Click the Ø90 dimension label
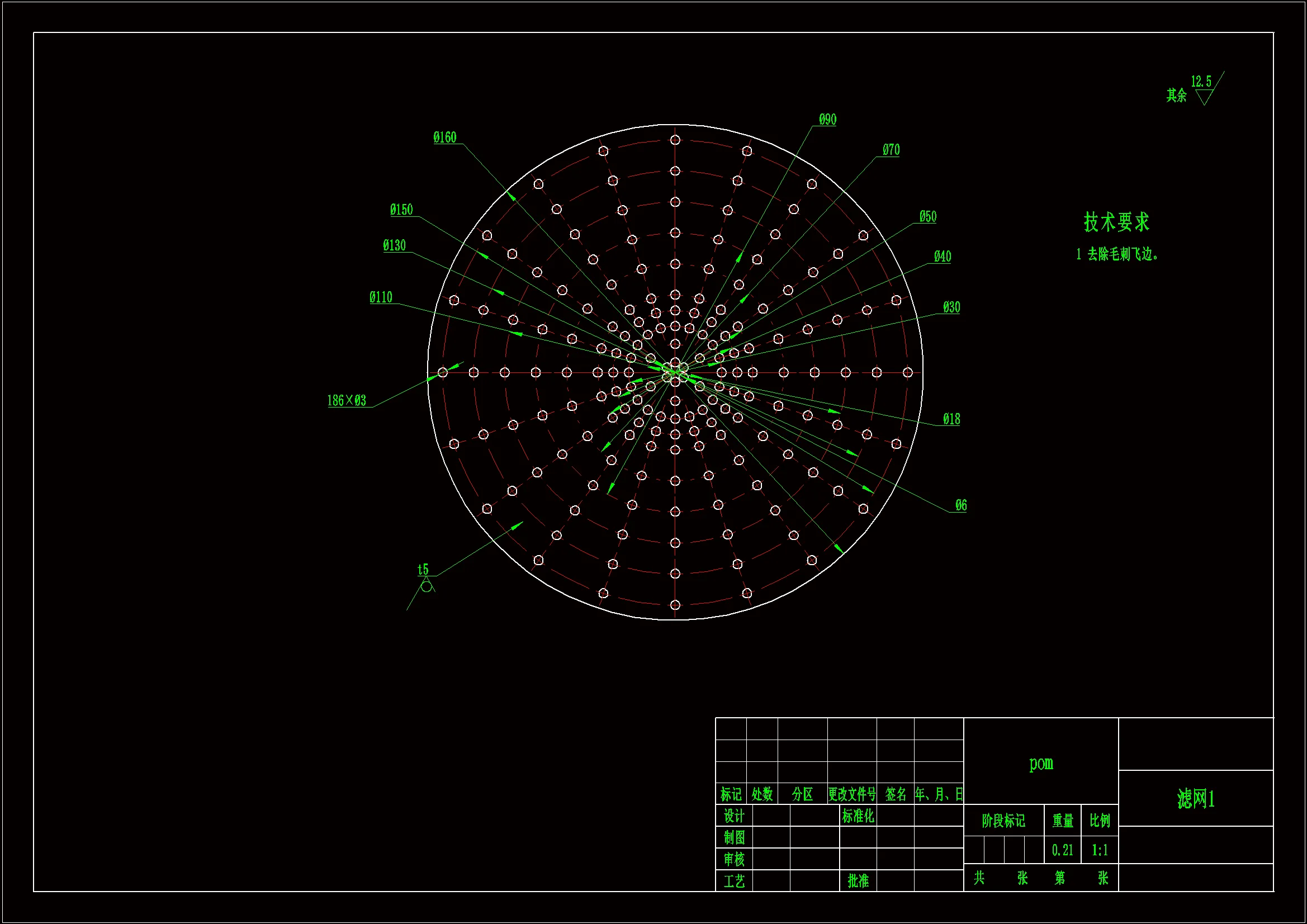This screenshot has height=924, width=1307. coord(827,120)
